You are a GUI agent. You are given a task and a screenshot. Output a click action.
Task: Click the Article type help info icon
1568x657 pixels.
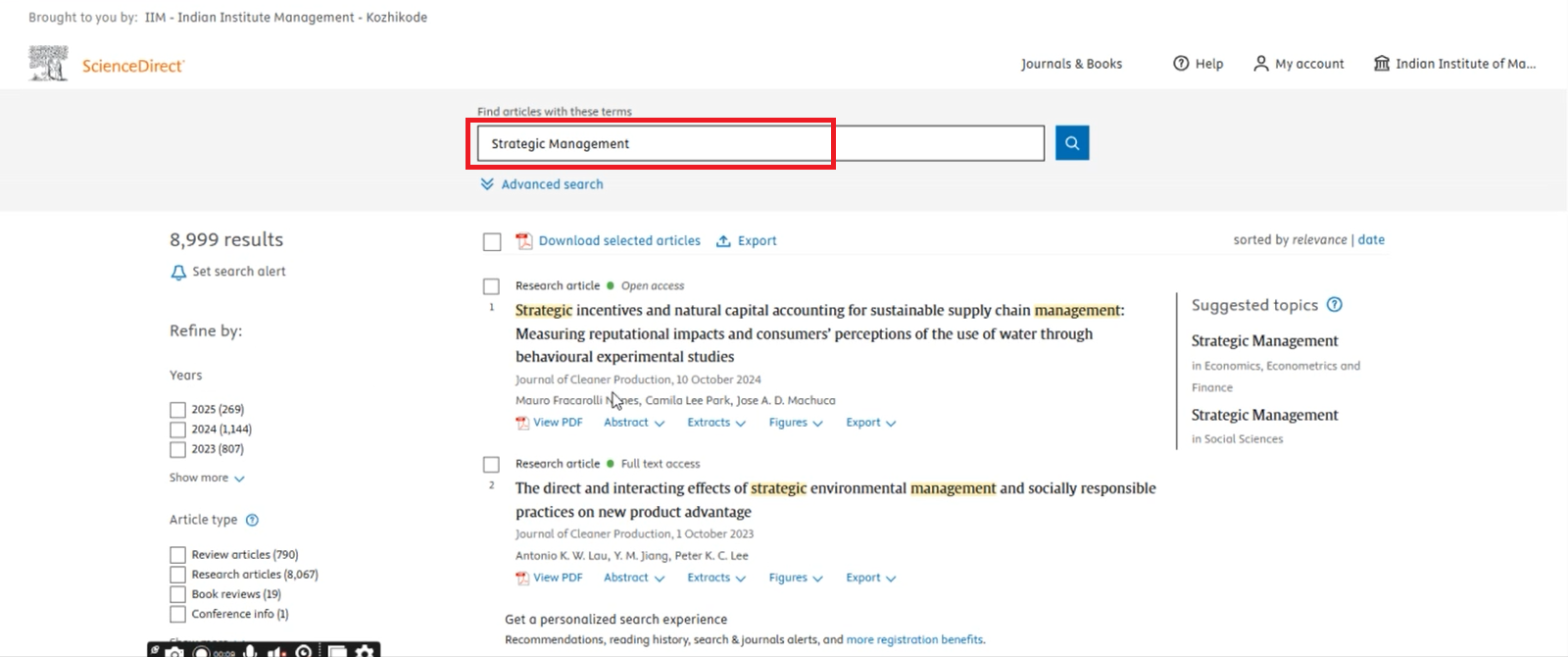pyautogui.click(x=252, y=520)
